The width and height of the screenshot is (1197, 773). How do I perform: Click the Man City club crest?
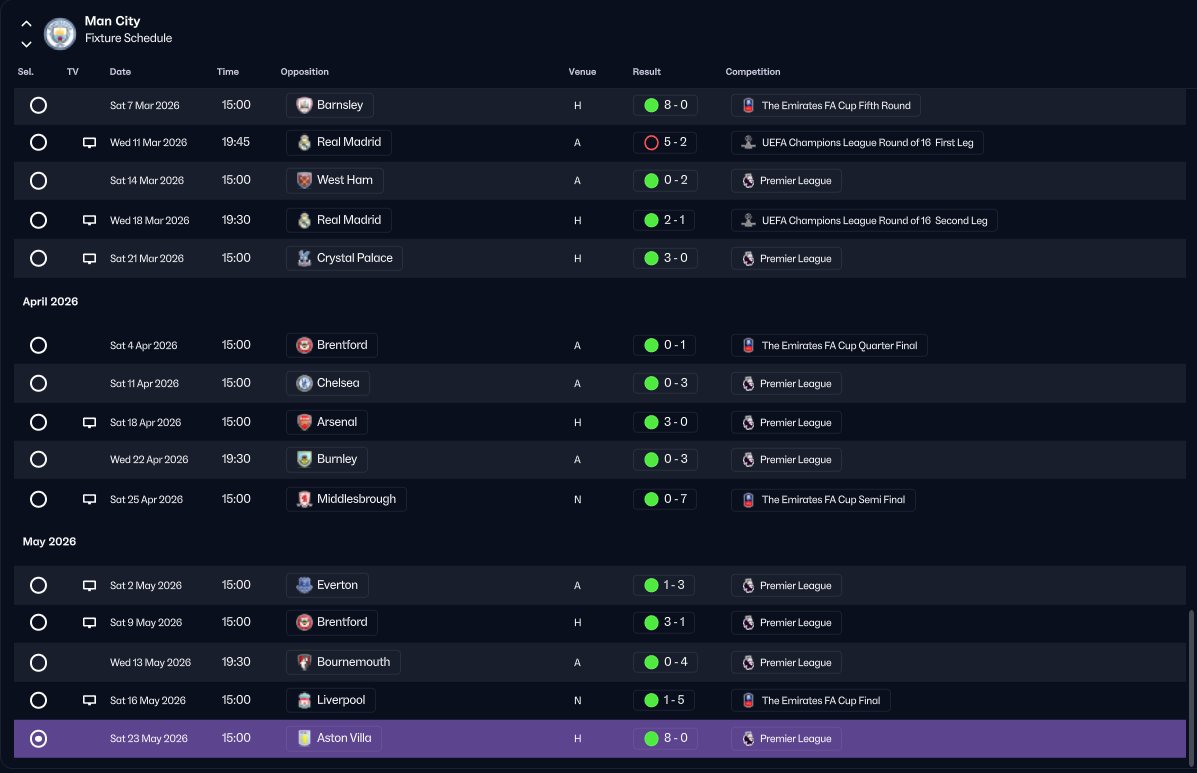(x=60, y=34)
